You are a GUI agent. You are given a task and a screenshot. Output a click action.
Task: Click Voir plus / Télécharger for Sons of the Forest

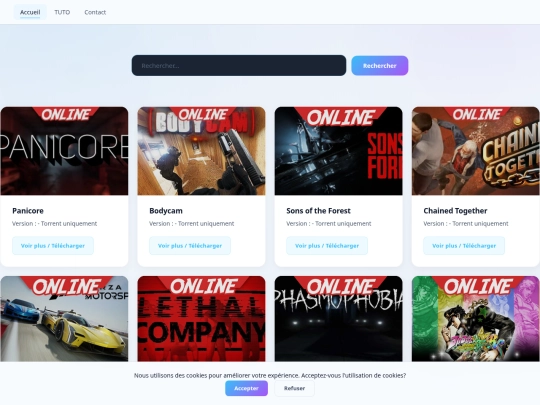tap(327, 246)
